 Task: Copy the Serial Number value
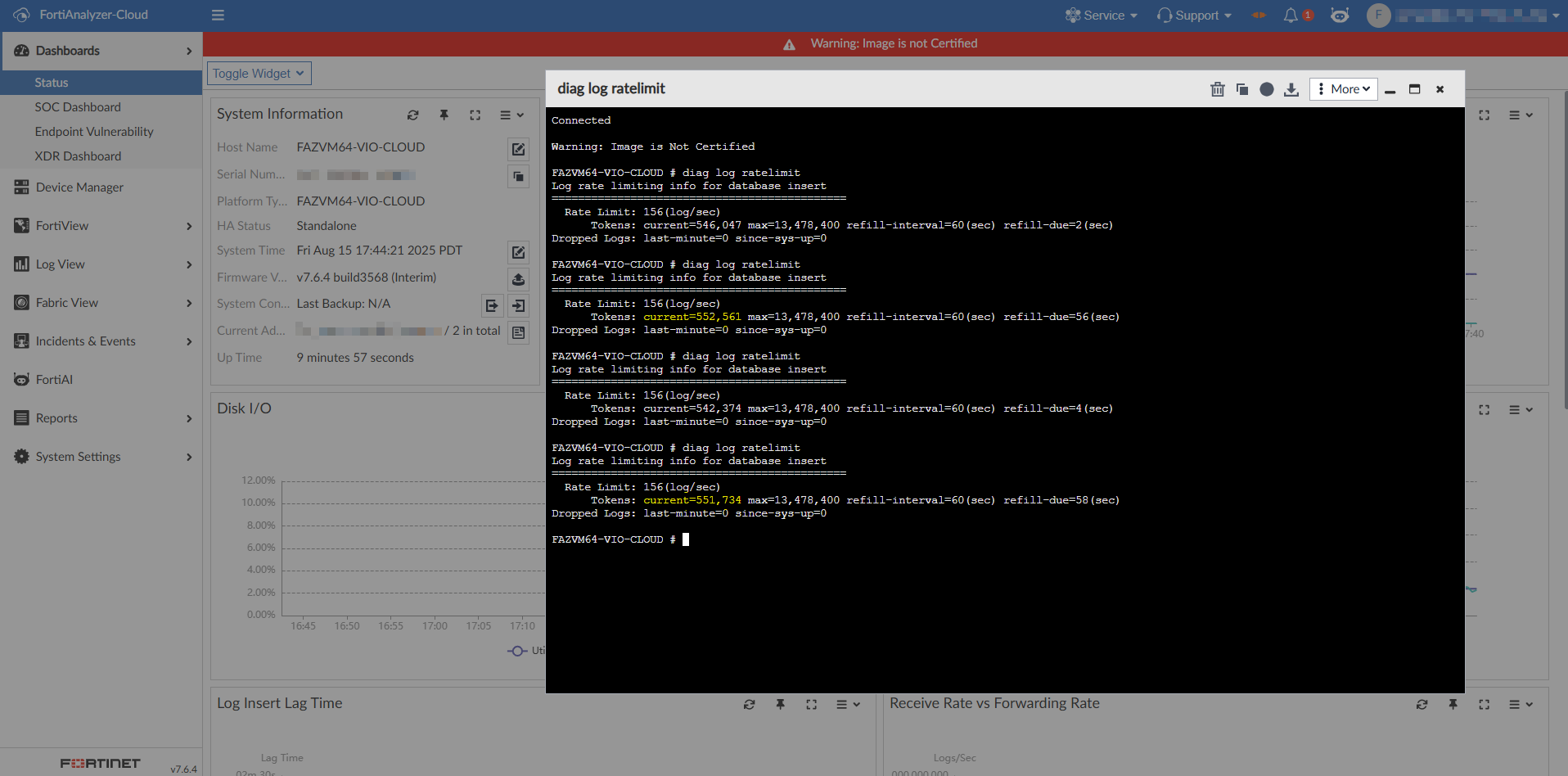coord(518,175)
